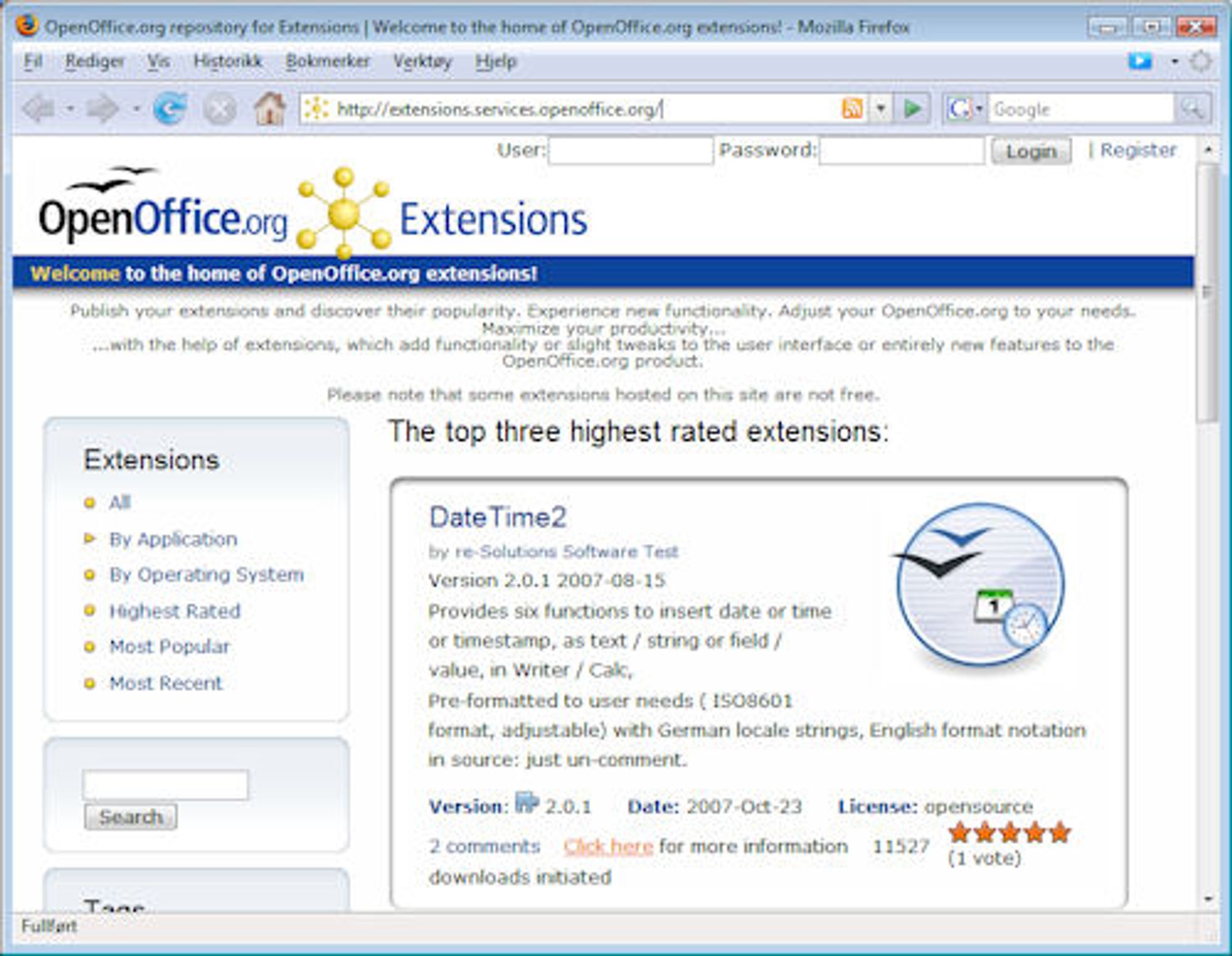Image resolution: width=1232 pixels, height=956 pixels.
Task: Click the throbber activity icon
Action: click(1201, 61)
